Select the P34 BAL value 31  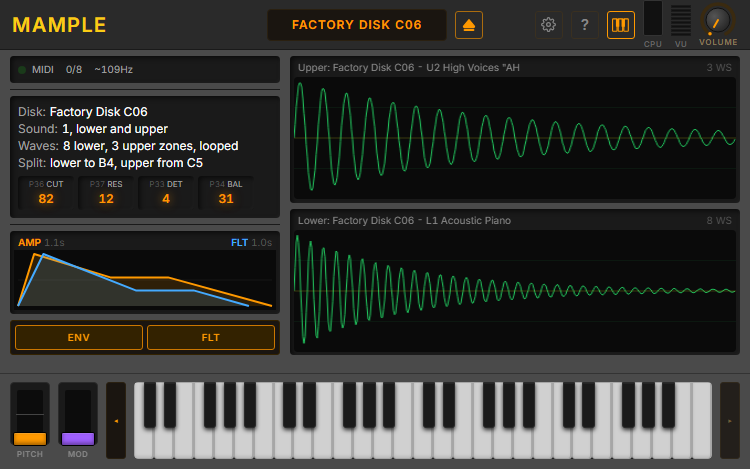pyautogui.click(x=226, y=199)
